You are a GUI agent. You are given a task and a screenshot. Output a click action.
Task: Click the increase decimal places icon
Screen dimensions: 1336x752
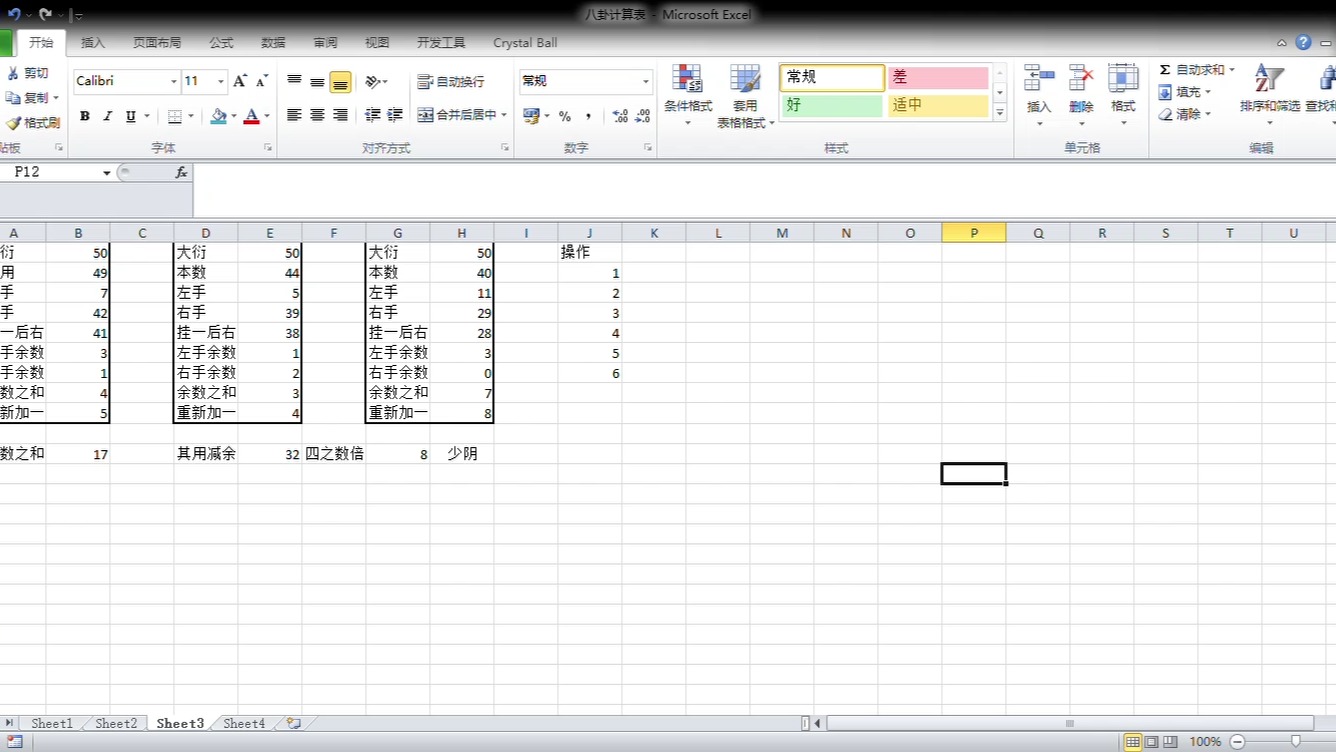coord(620,116)
